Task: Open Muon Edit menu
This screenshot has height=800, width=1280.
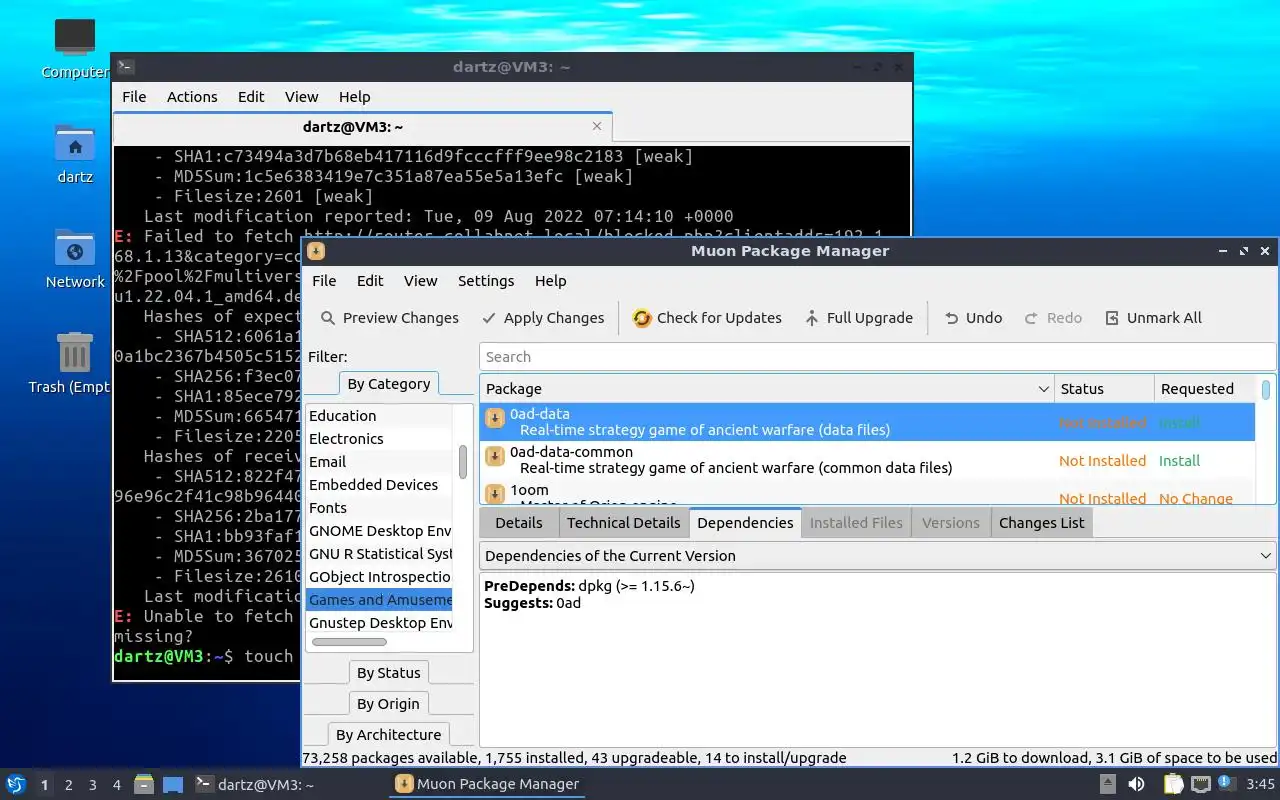Action: coord(370,281)
